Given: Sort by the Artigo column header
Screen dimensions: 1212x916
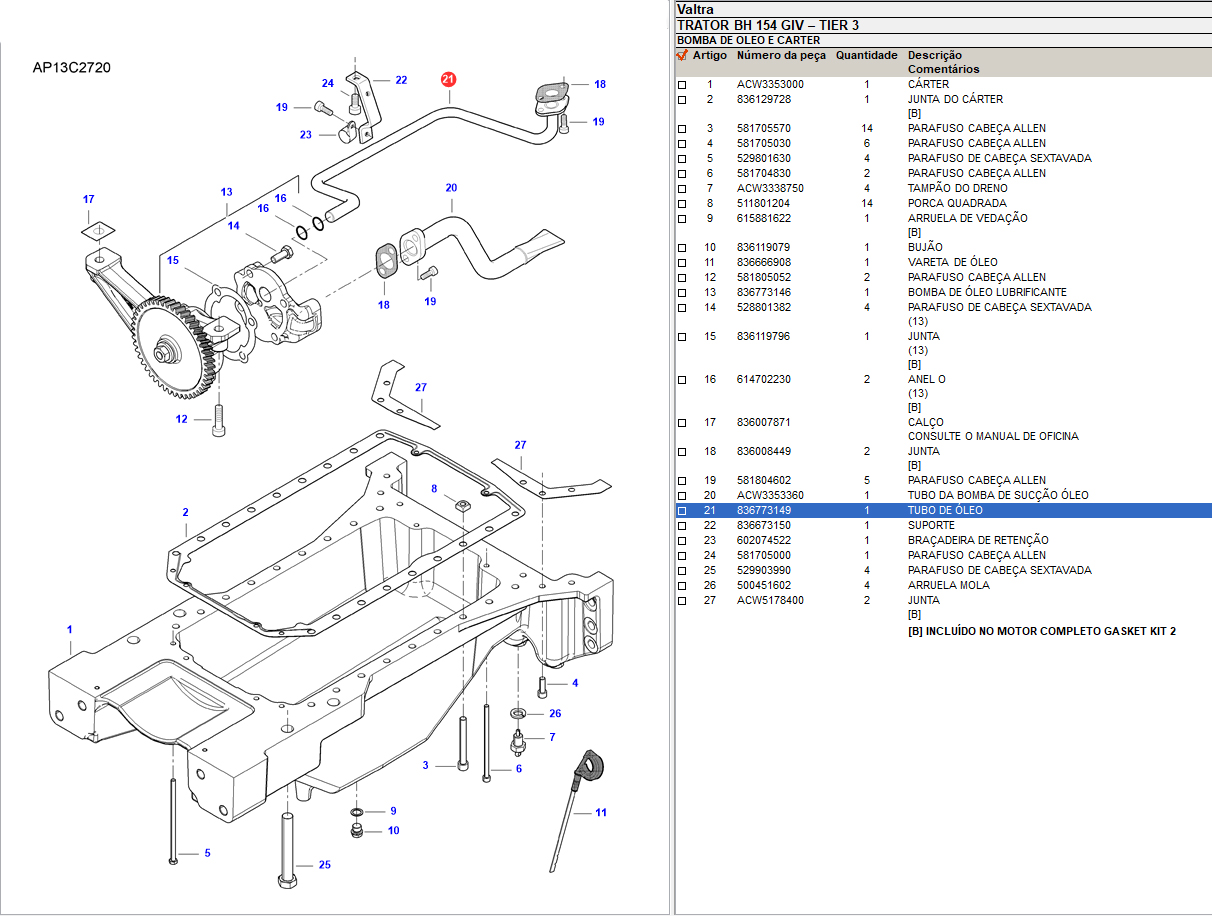Looking at the screenshot, I should coord(710,56).
